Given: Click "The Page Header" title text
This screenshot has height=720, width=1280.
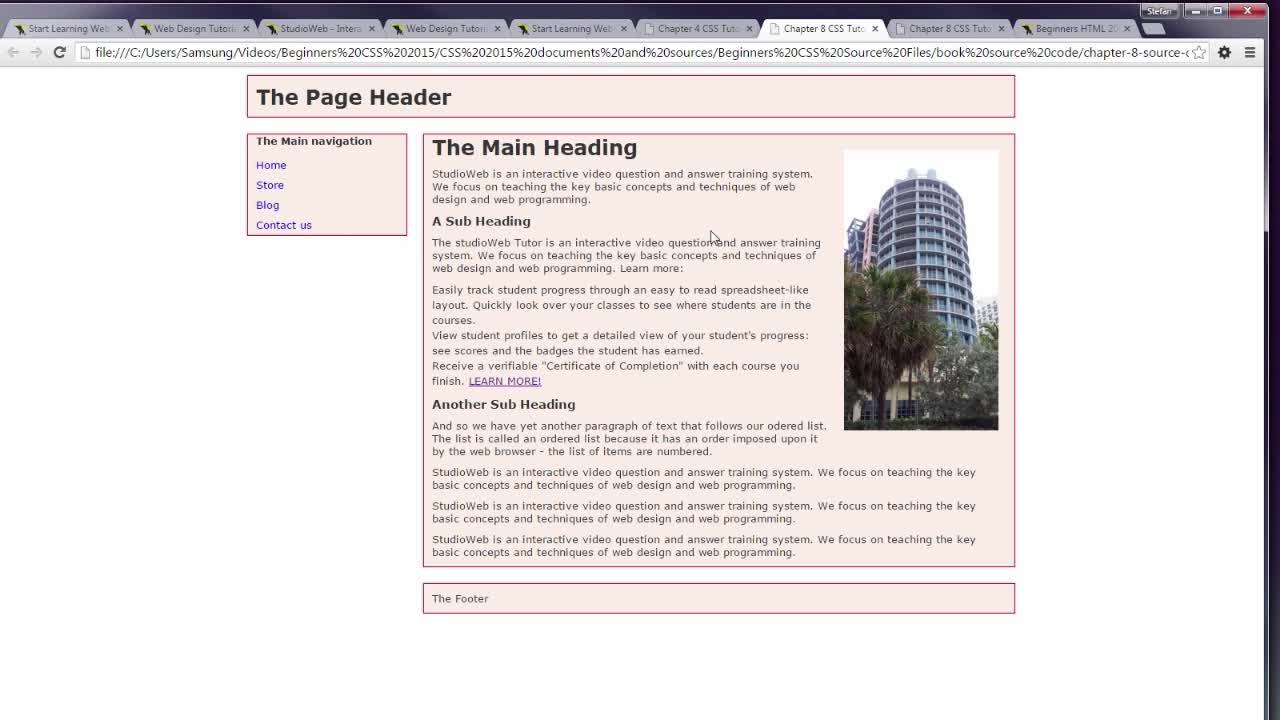Looking at the screenshot, I should click(354, 97).
